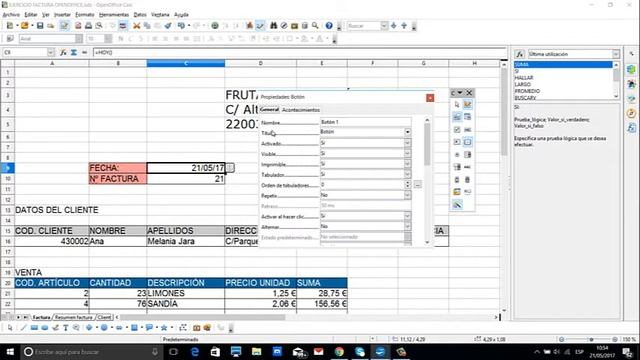Open Chrome from the taskbar

click(x=339, y=351)
